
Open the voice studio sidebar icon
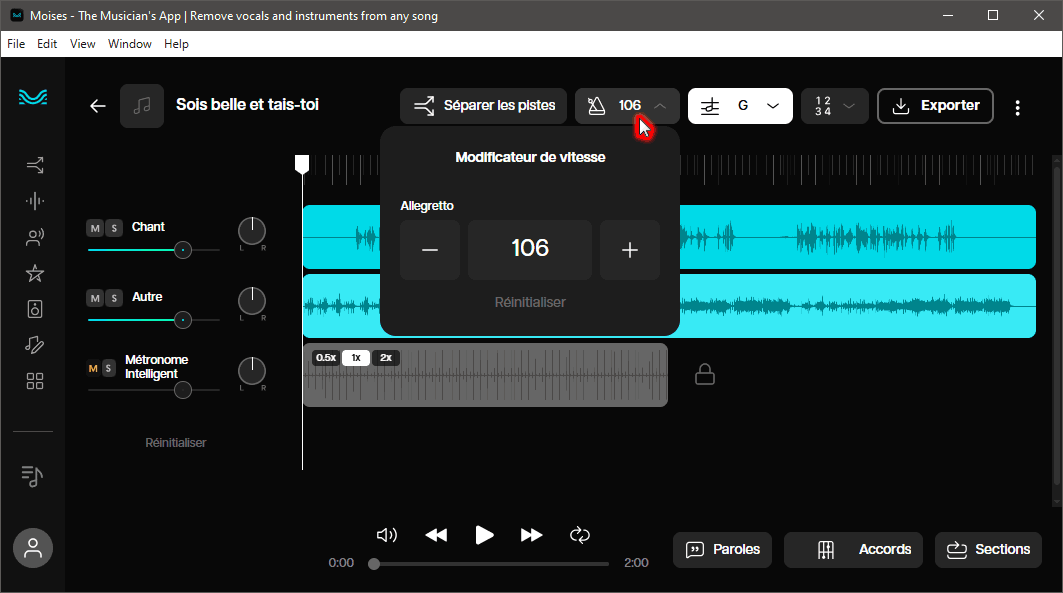[x=35, y=237]
